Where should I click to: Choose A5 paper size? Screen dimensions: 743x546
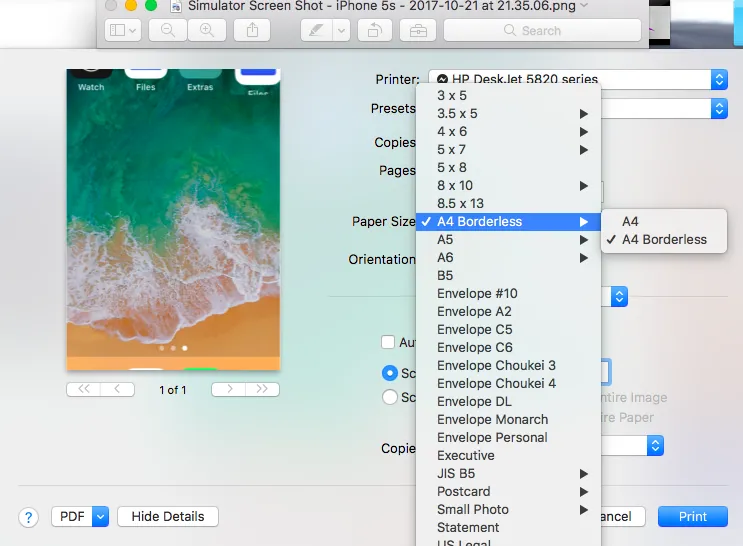508,240
